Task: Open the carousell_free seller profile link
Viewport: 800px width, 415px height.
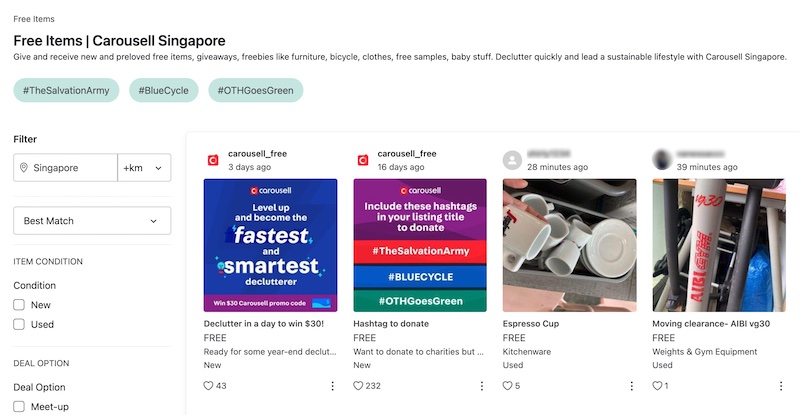Action: [257, 154]
